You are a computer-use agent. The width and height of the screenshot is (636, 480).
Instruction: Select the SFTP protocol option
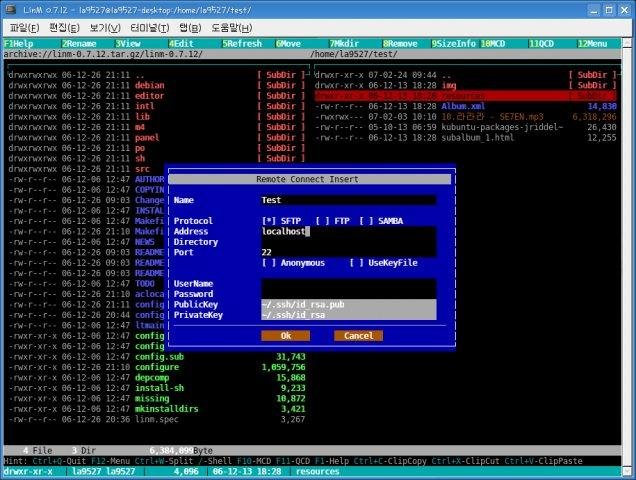pos(281,221)
